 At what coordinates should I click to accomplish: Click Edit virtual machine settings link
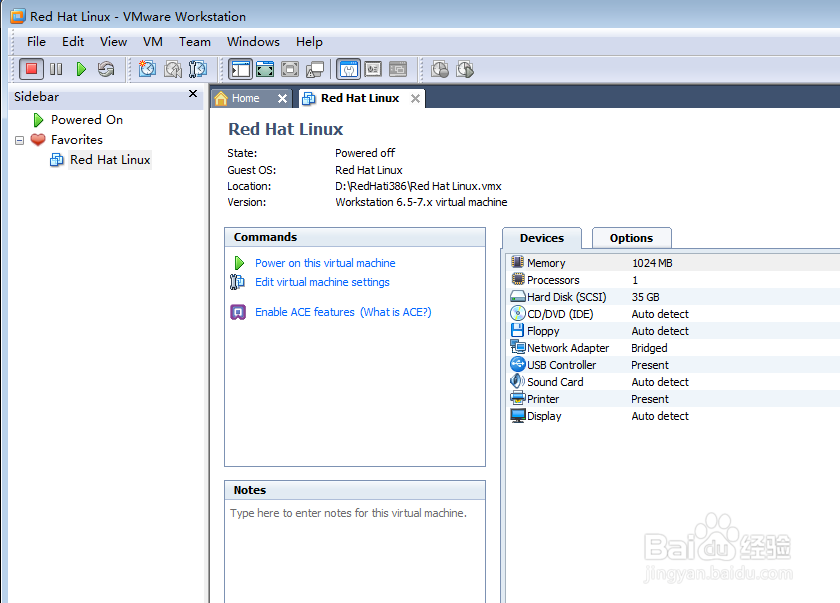(x=322, y=282)
